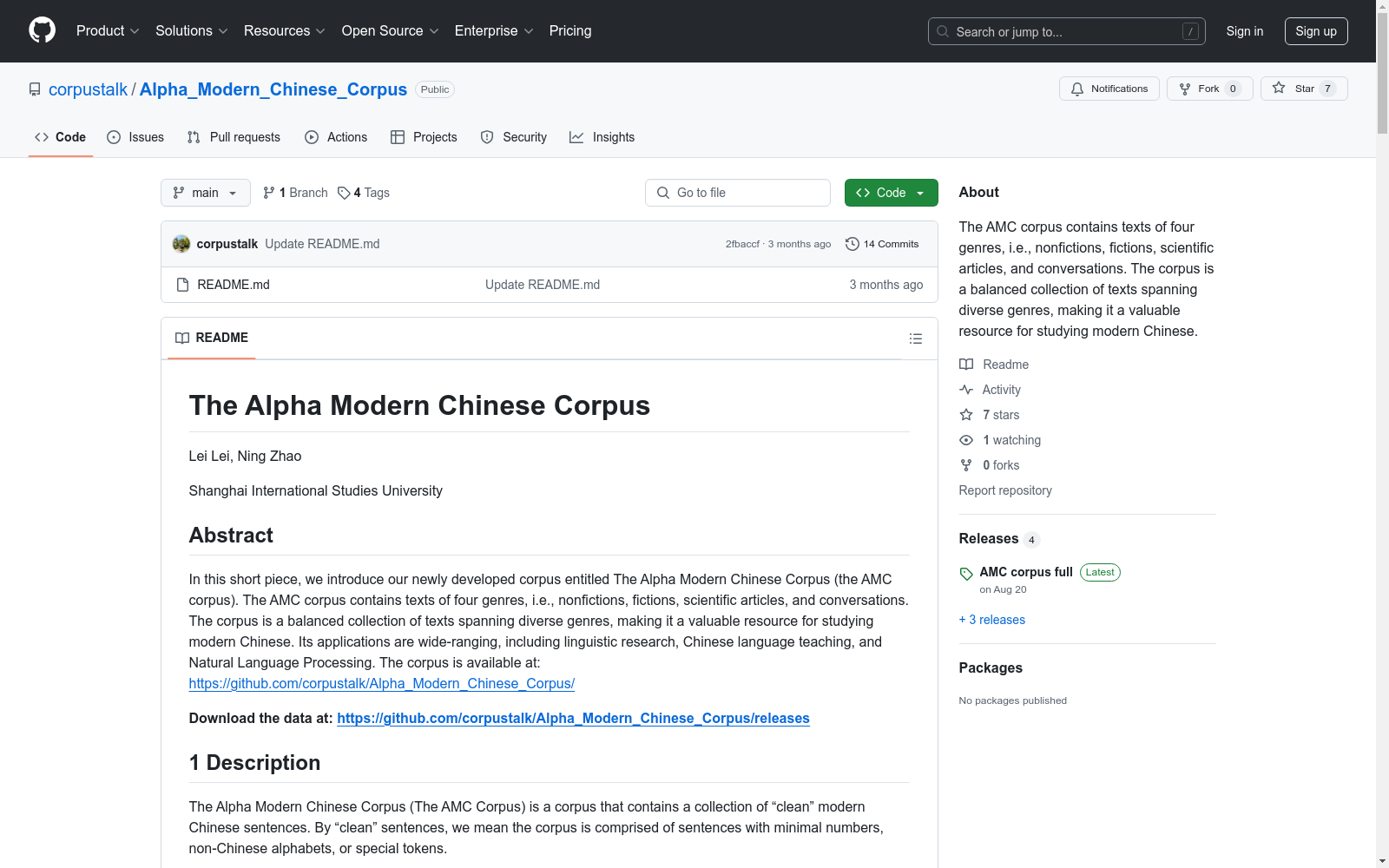
Task: Select the Insights tab
Action: coord(602,137)
